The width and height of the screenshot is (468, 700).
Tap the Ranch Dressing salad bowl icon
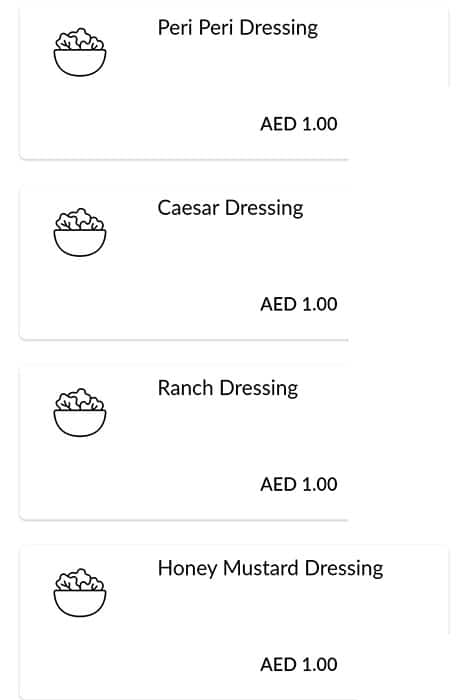[80, 412]
